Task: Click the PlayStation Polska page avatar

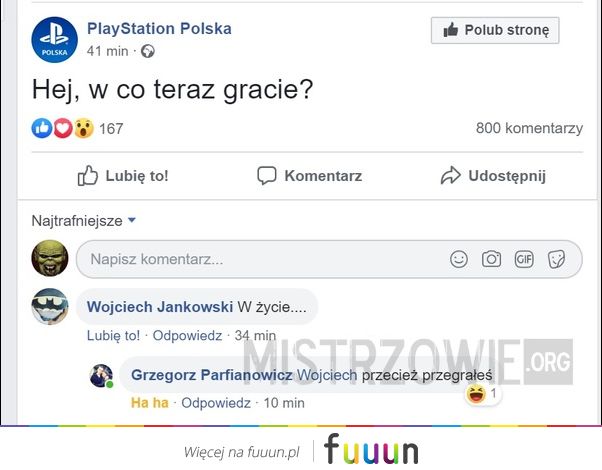Action: tap(55, 40)
